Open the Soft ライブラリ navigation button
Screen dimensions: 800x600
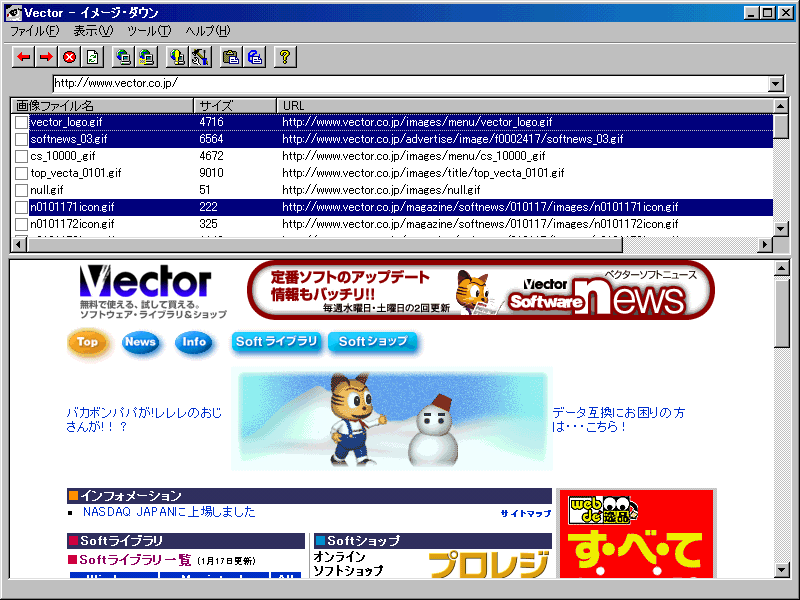pos(277,341)
